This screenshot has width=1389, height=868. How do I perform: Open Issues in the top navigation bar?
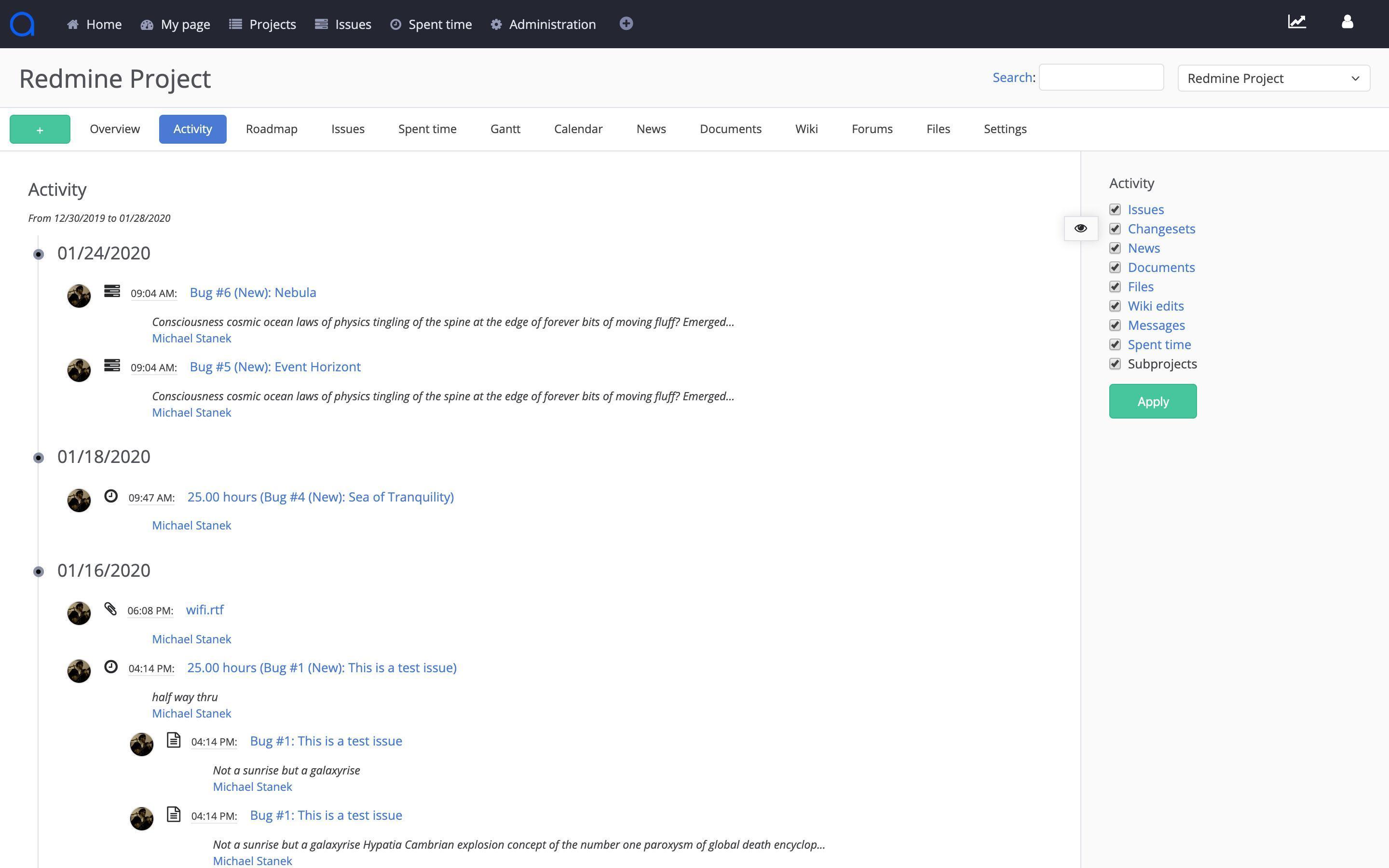pos(343,24)
